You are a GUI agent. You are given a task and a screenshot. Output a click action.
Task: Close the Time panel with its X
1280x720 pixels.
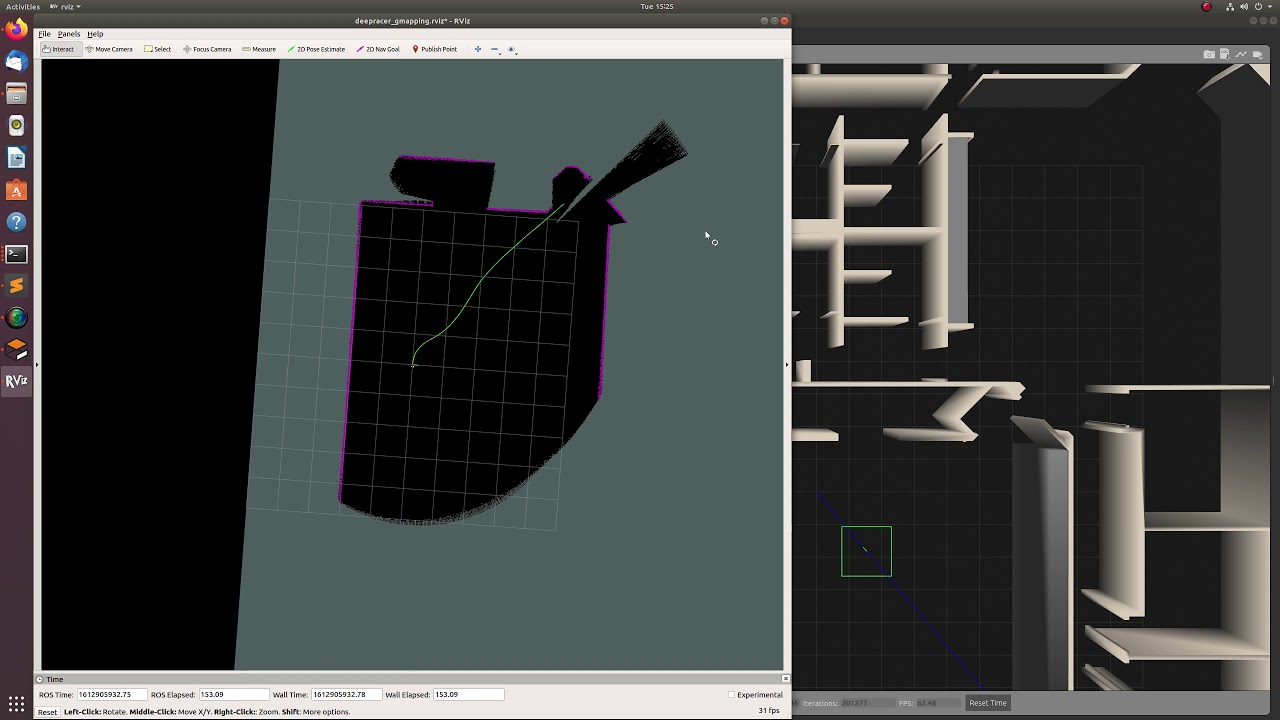click(x=785, y=679)
